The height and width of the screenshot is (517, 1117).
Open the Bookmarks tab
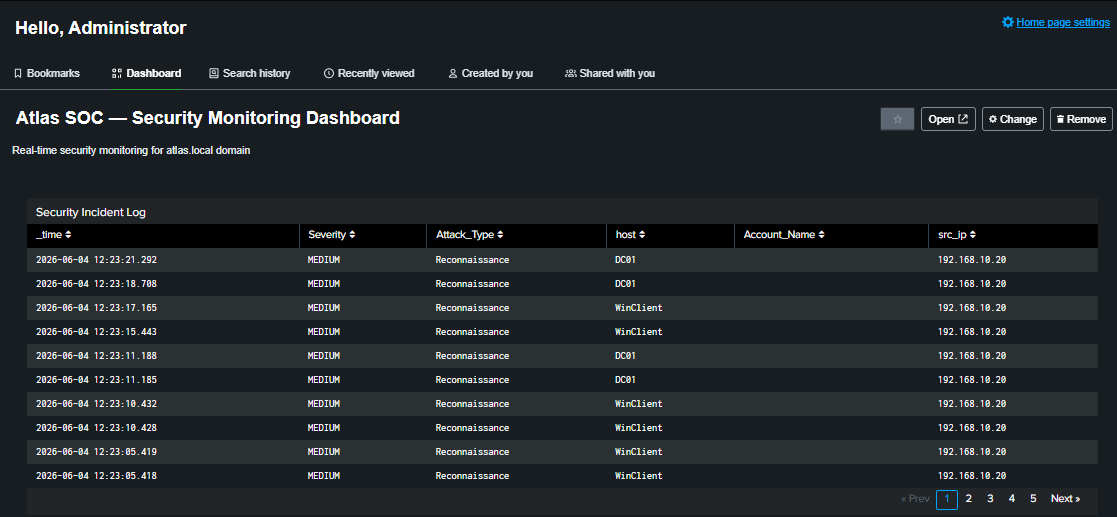tap(47, 73)
